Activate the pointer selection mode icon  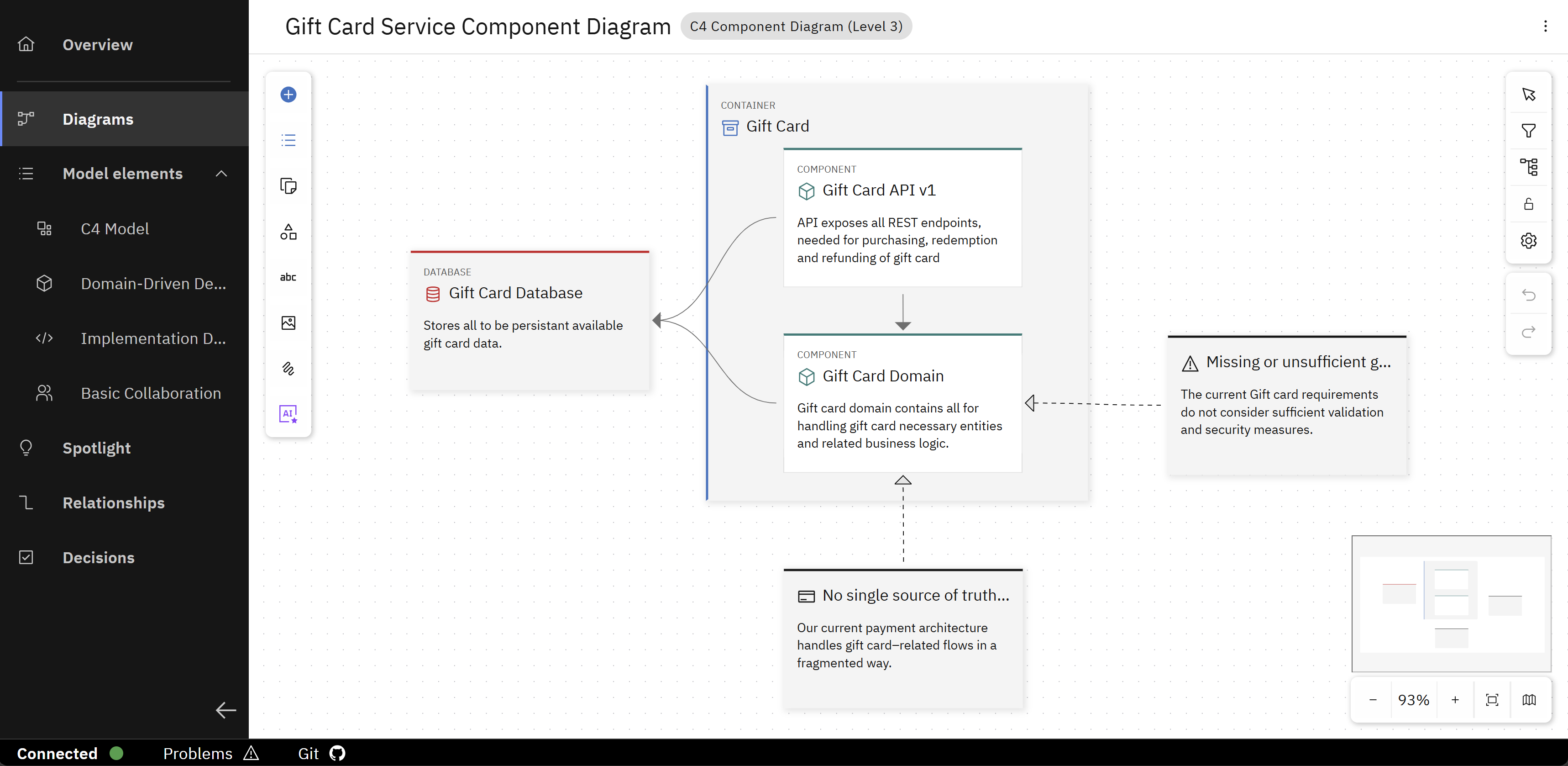pos(1528,95)
